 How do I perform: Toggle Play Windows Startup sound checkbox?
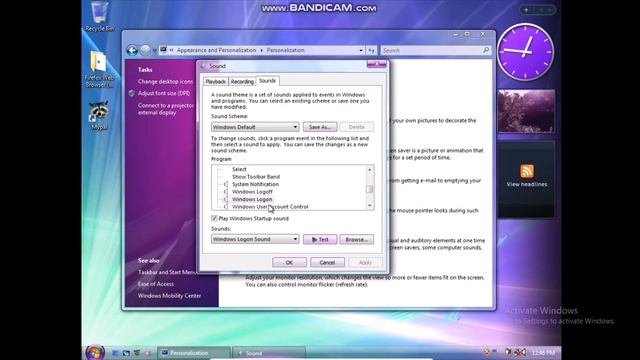tap(214, 218)
